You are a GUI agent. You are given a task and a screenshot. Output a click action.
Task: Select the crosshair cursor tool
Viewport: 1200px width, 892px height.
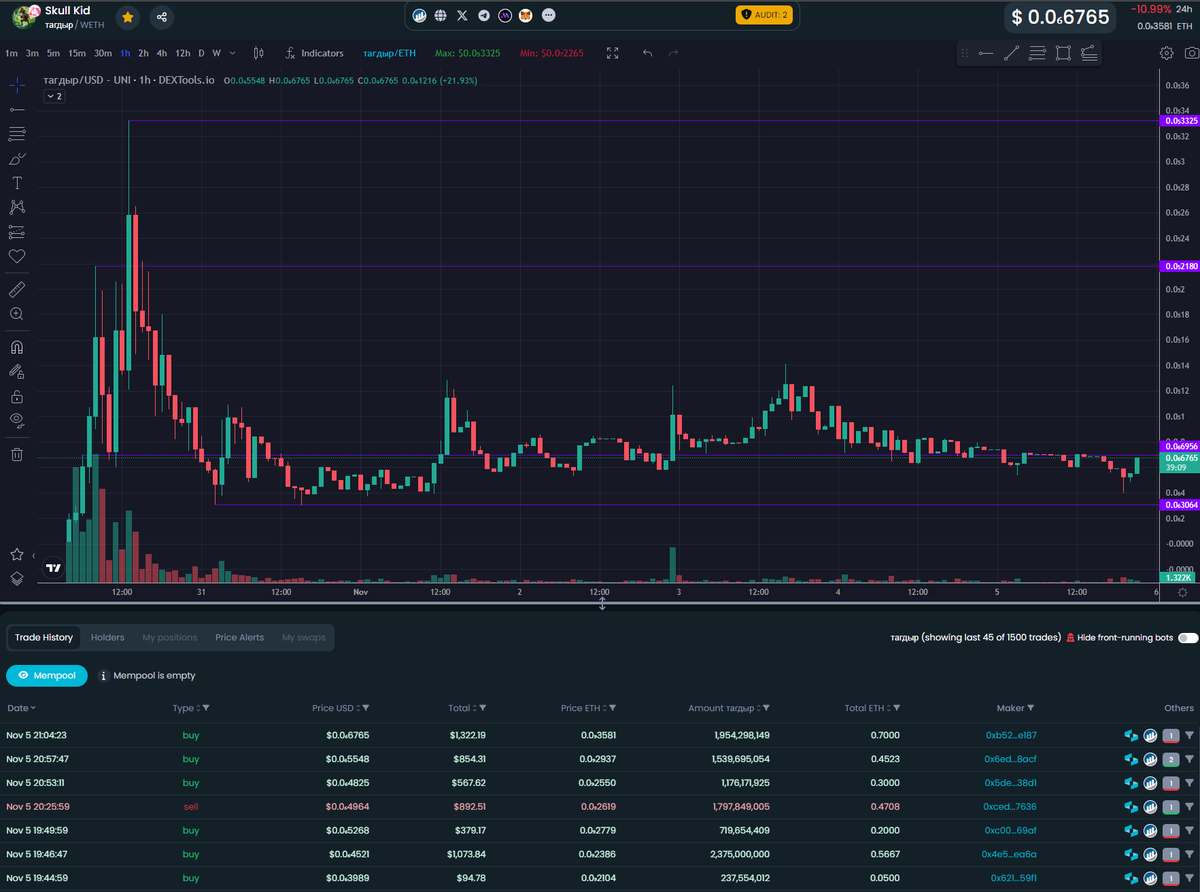17,85
